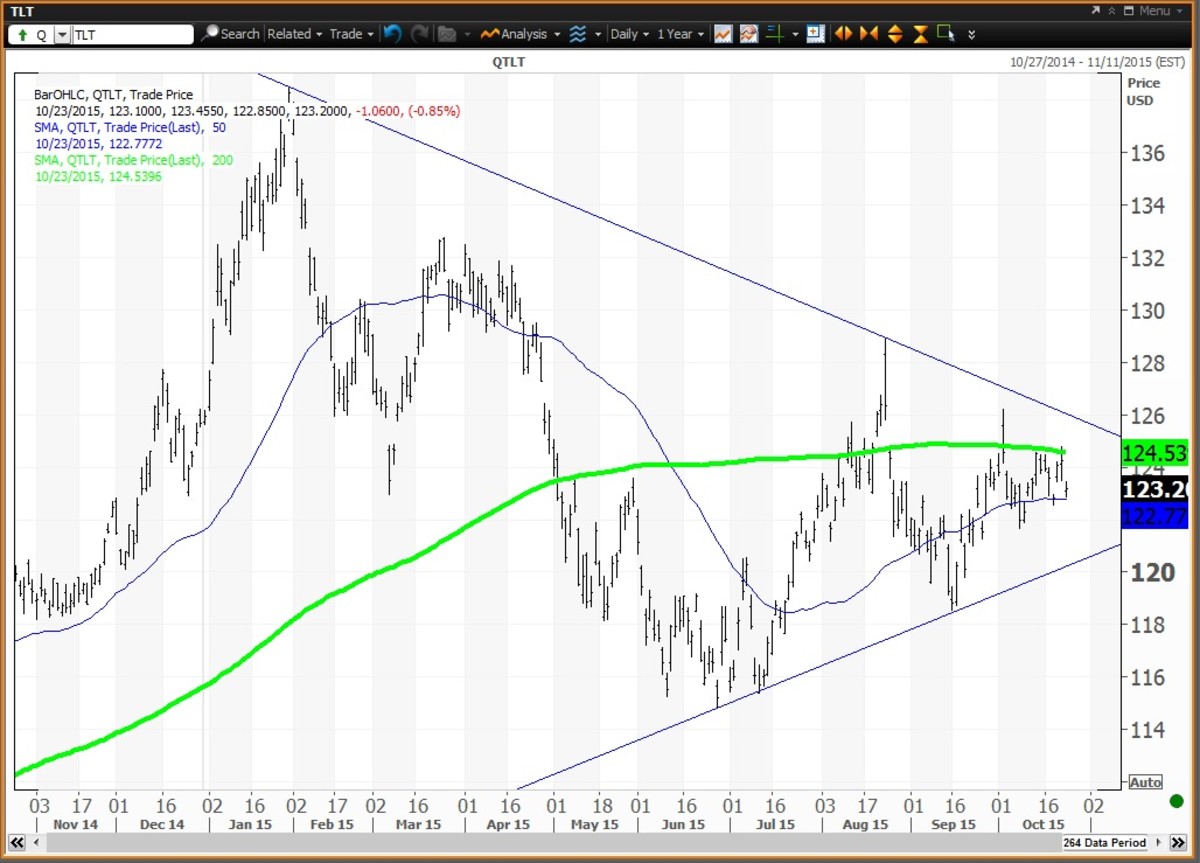
Task: Click the green 124.53 price tag
Action: pyautogui.click(x=1154, y=453)
